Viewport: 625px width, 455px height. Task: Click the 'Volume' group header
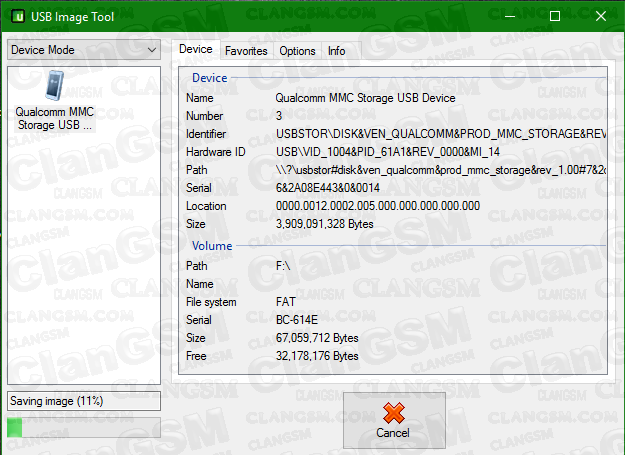tap(212, 246)
